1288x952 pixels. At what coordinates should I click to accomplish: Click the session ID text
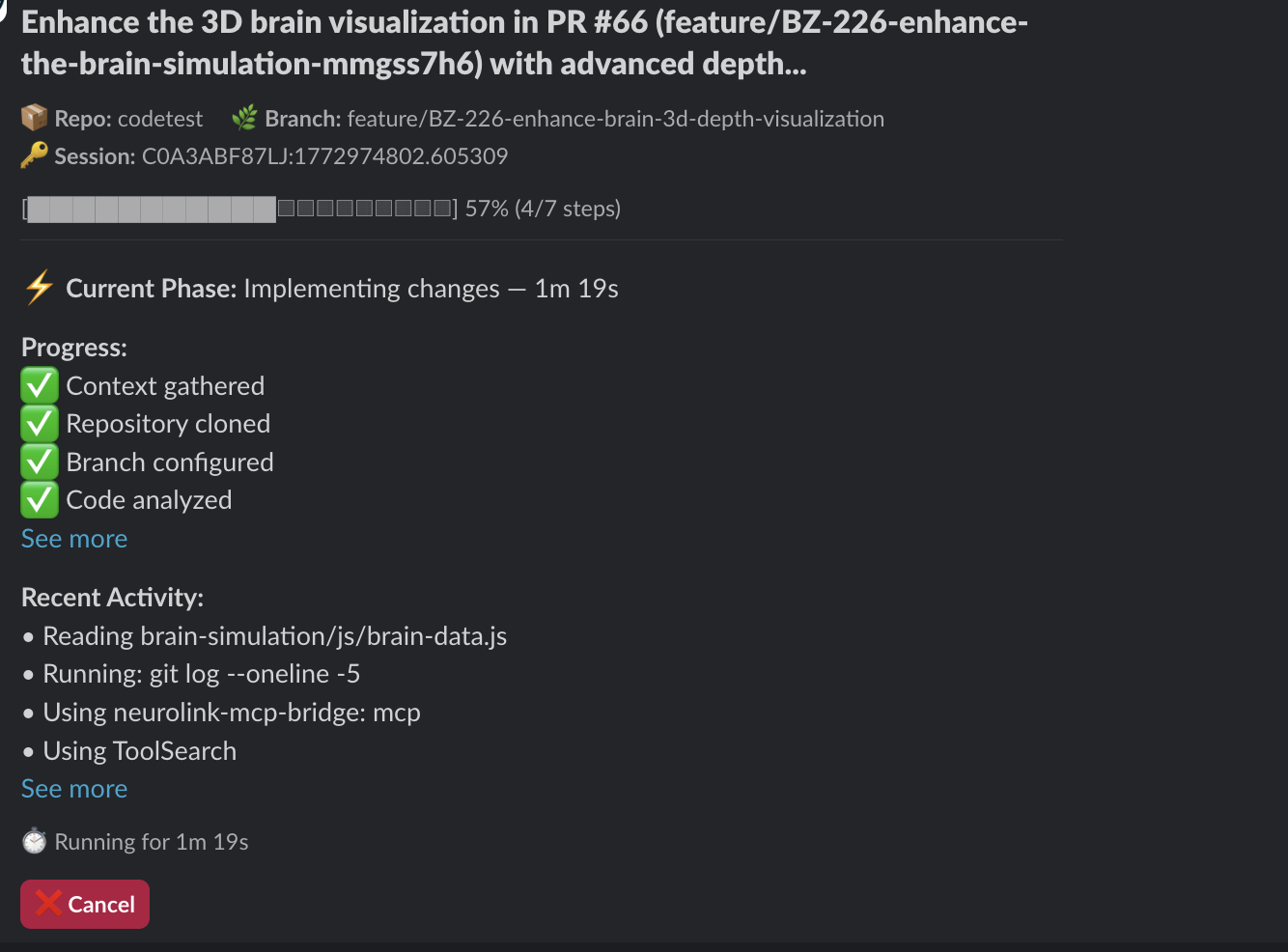pyautogui.click(x=324, y=156)
